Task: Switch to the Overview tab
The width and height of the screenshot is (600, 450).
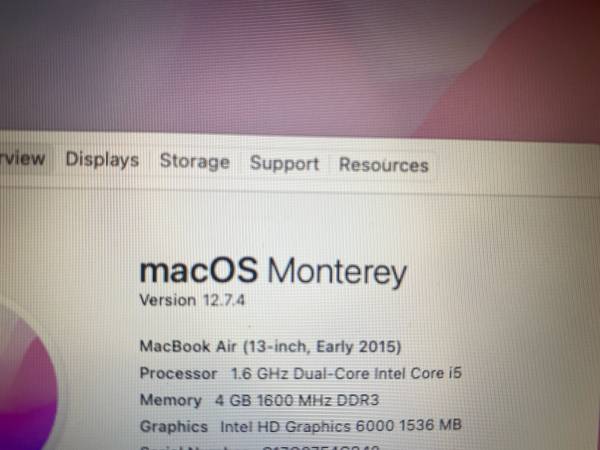Action: [24, 158]
